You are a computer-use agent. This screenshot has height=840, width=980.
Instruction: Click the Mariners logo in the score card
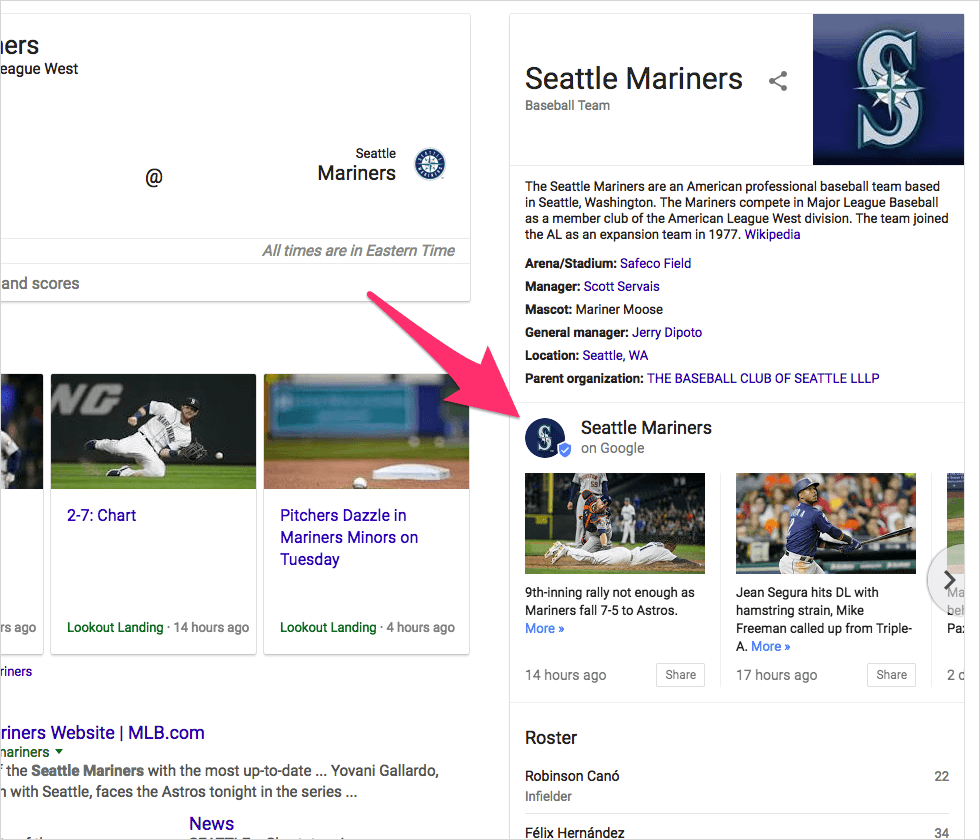[x=430, y=164]
